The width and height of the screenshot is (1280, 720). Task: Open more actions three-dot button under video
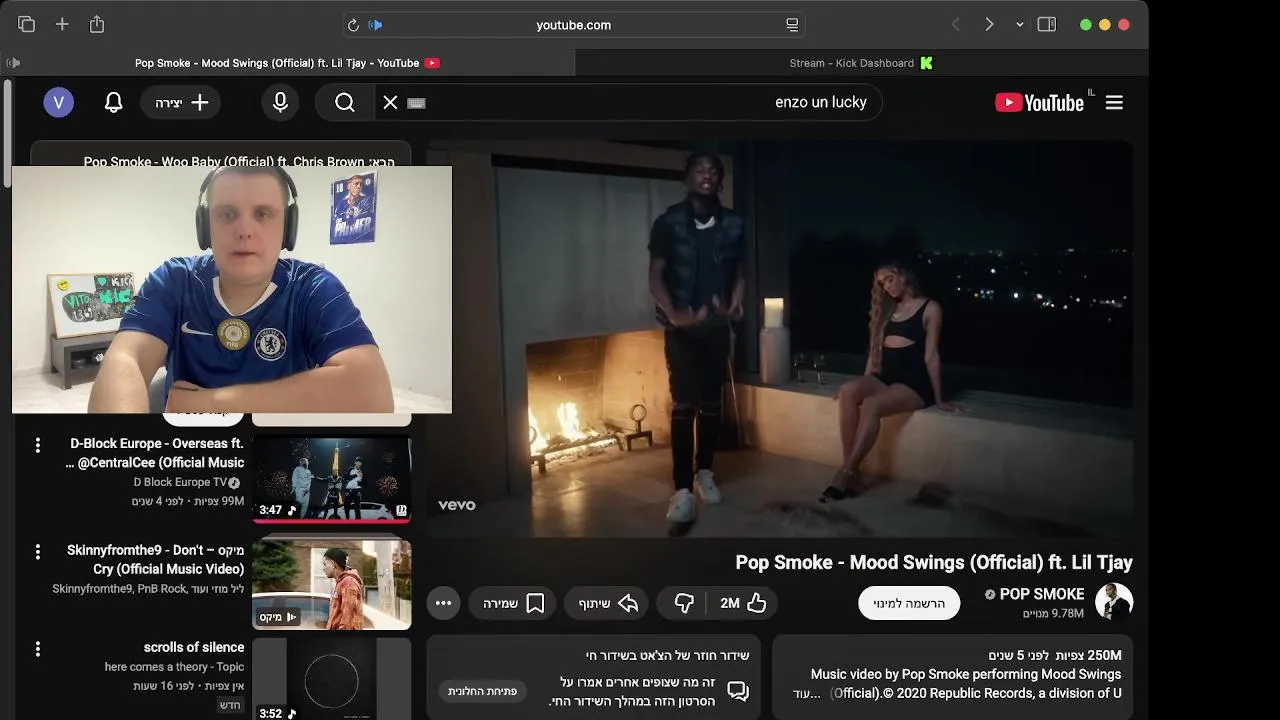443,603
